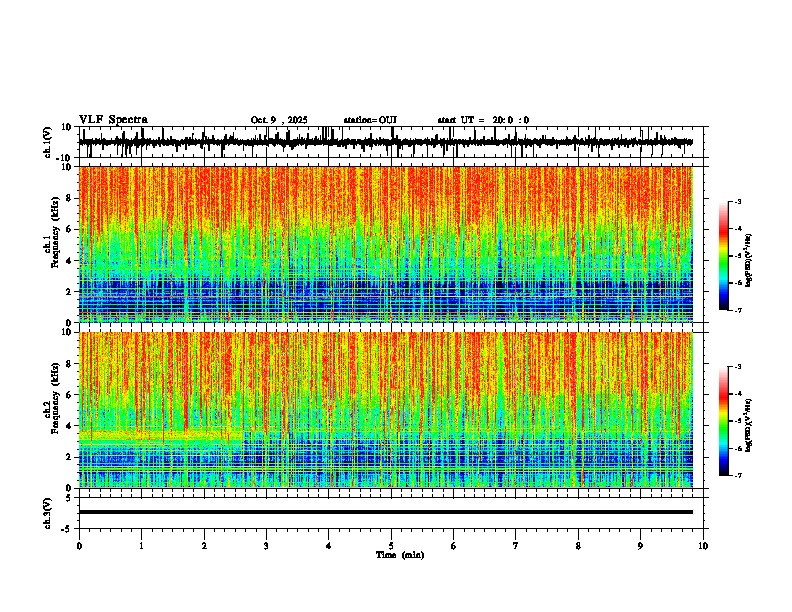Click the ch.1 colorbar "log(PSD)" label

click(748, 260)
